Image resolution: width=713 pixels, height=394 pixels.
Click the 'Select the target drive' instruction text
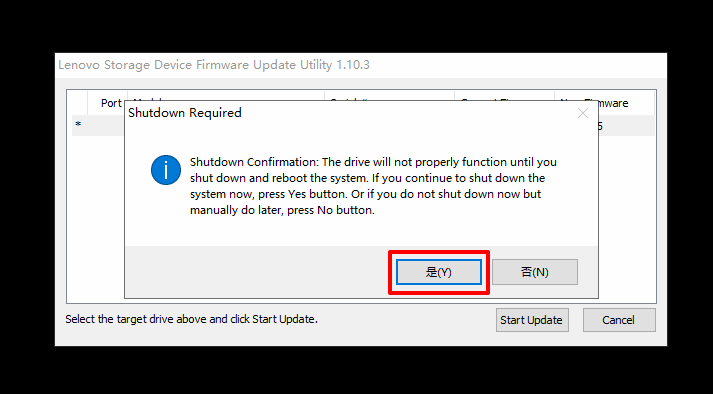pyautogui.click(x=191, y=319)
